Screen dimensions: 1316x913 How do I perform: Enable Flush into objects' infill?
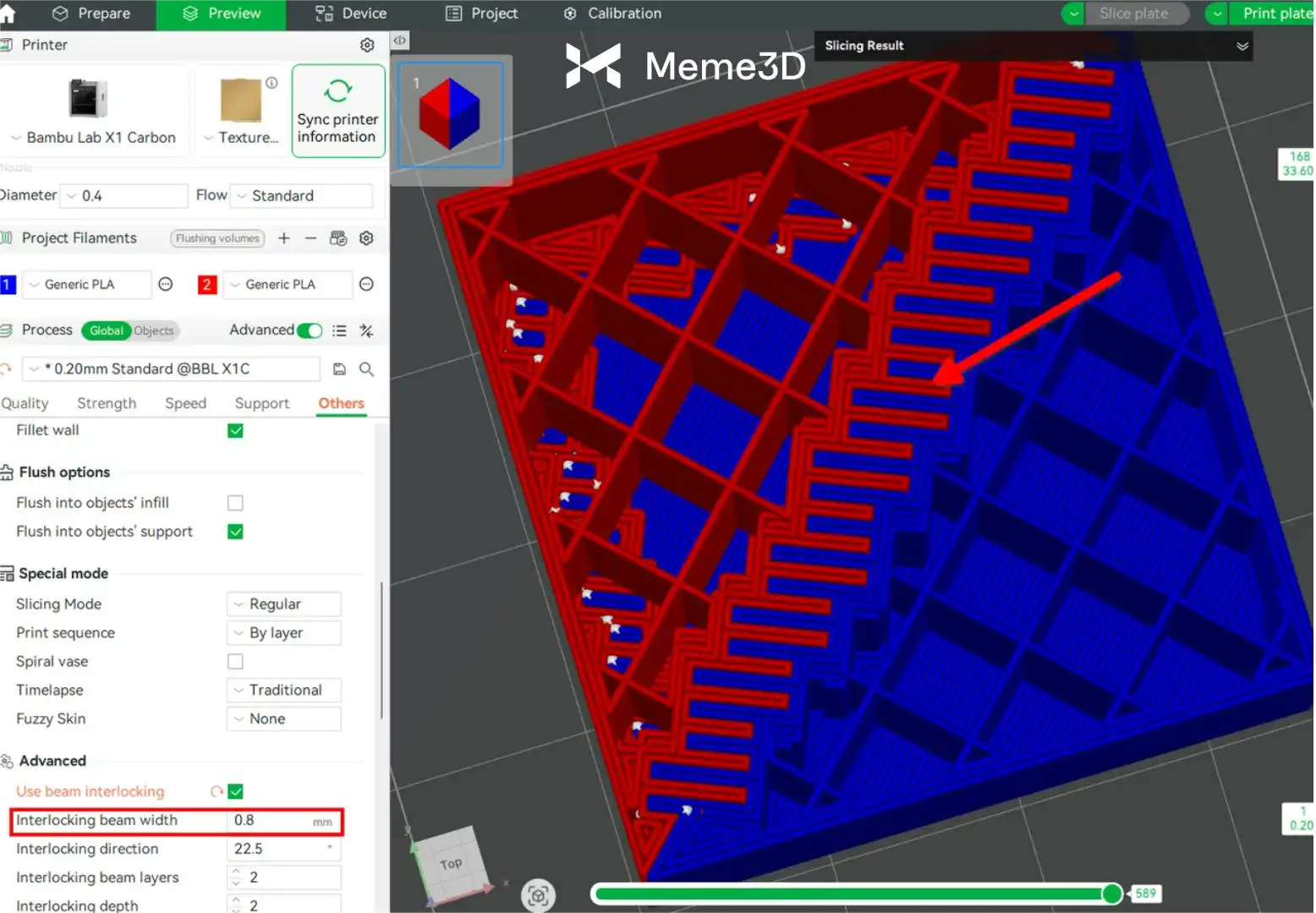[x=235, y=503]
